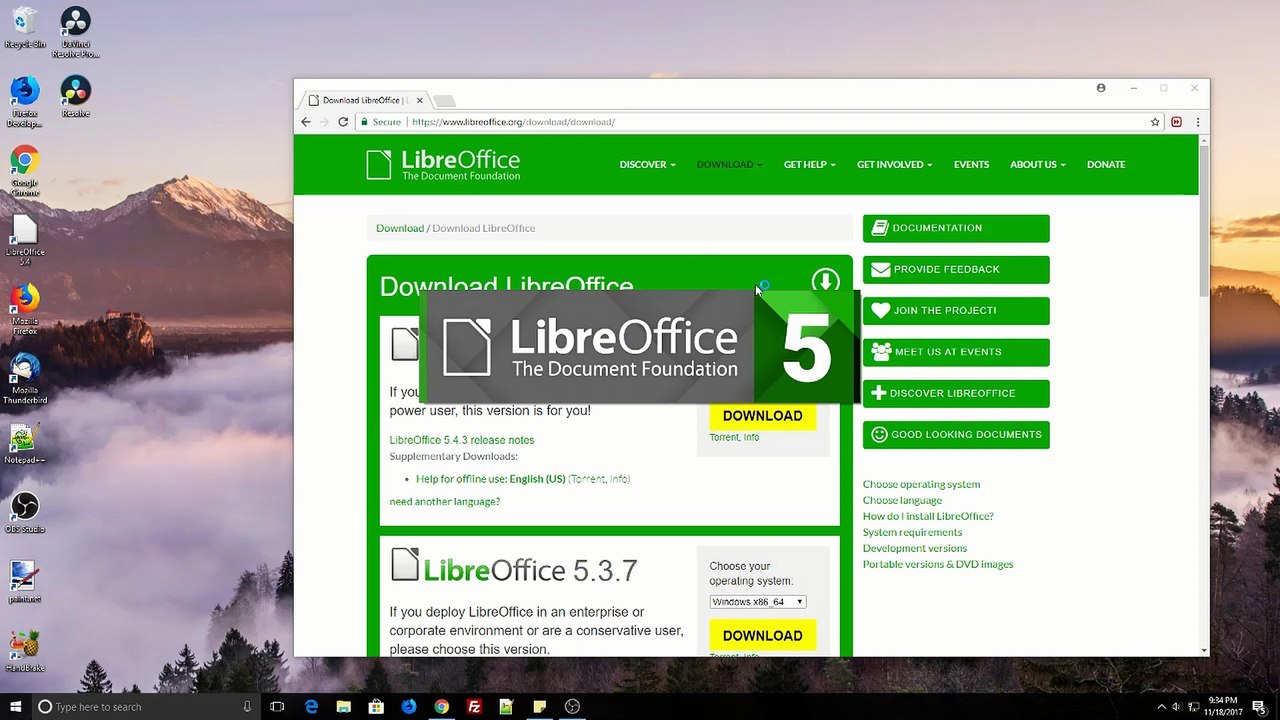Expand the DISCOVER navigation menu
The height and width of the screenshot is (720, 1280).
(647, 164)
